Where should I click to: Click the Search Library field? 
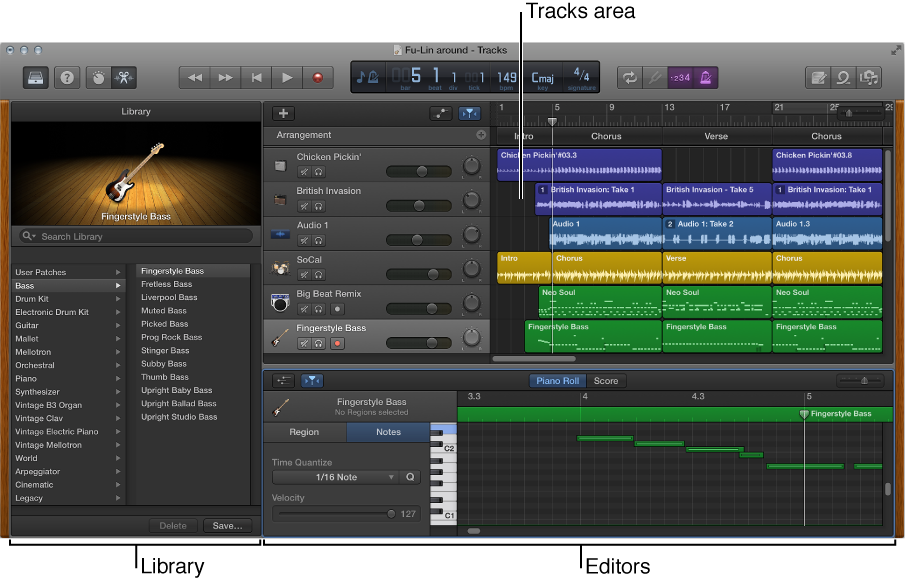coord(135,236)
